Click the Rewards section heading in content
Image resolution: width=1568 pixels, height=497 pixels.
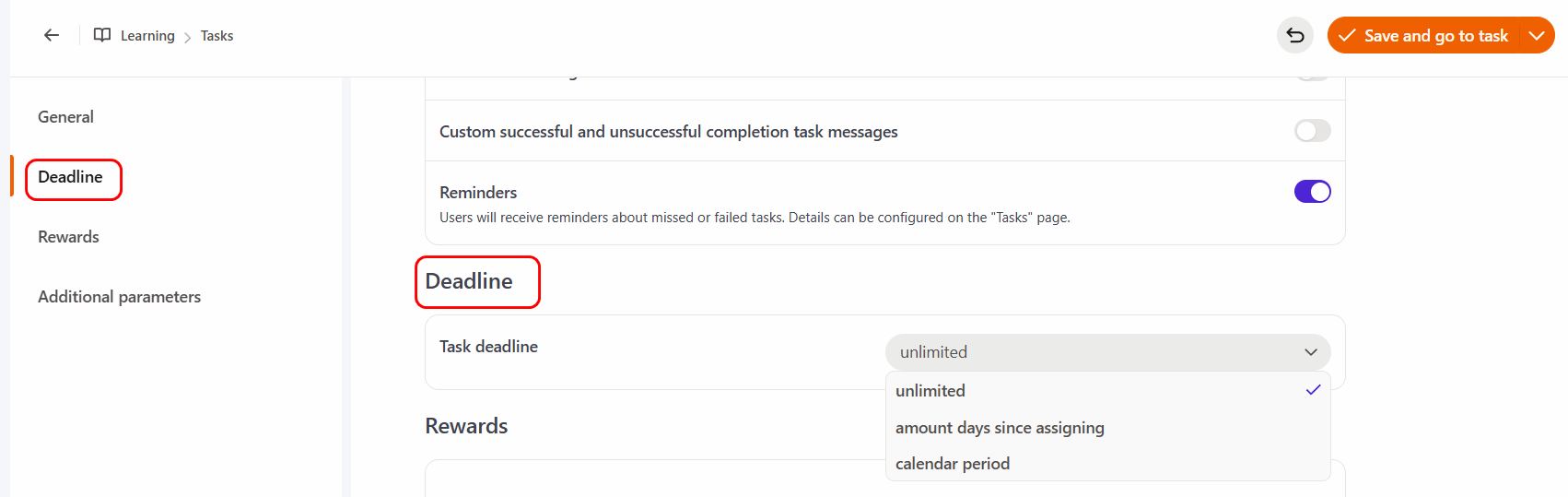click(x=466, y=426)
